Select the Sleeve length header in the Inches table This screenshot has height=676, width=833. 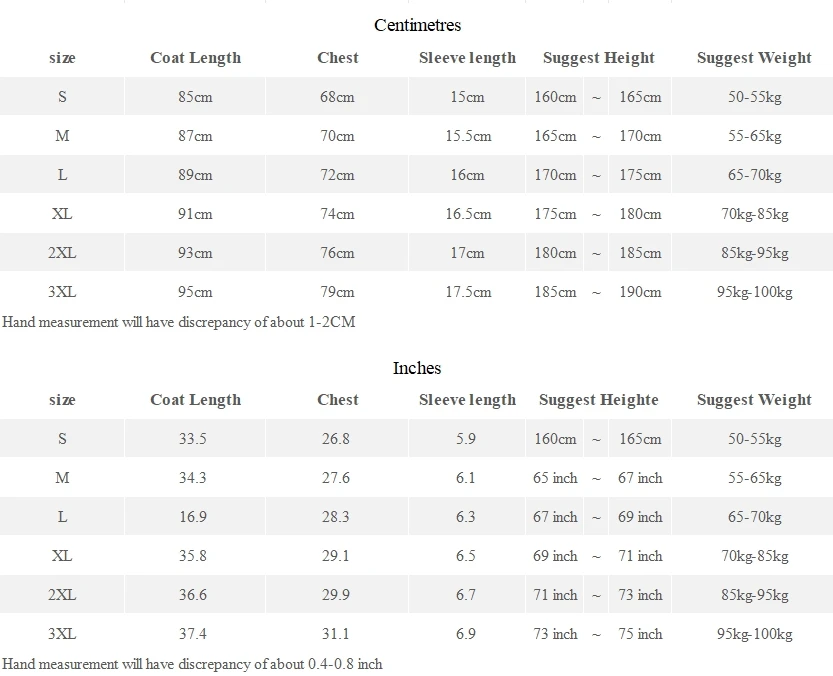(467, 400)
